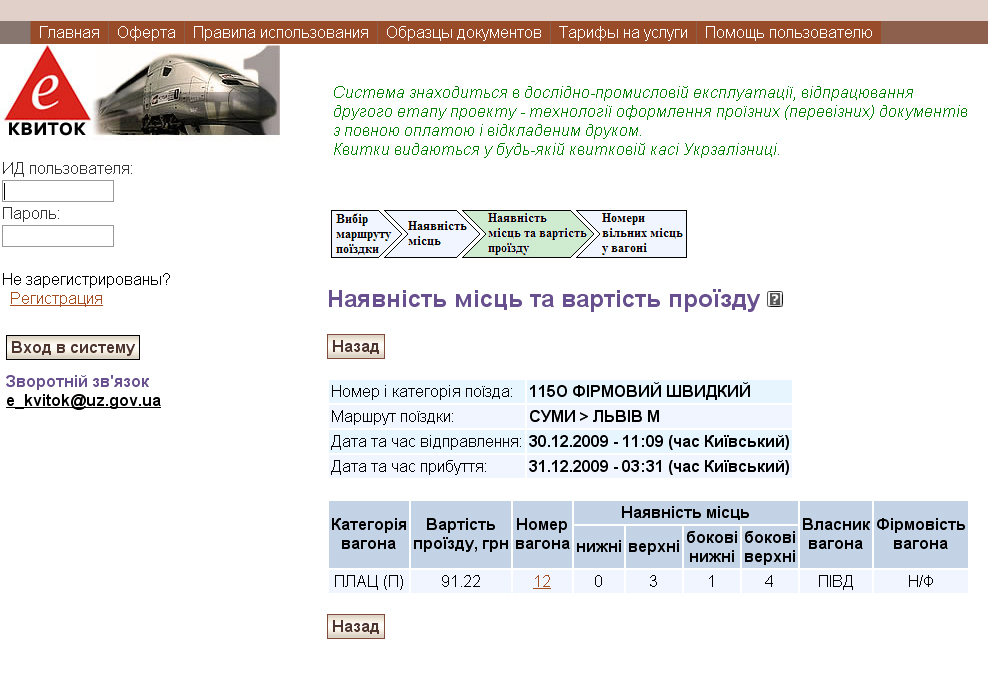
Task: Open Помощь пользователю menu item
Action: 788,33
